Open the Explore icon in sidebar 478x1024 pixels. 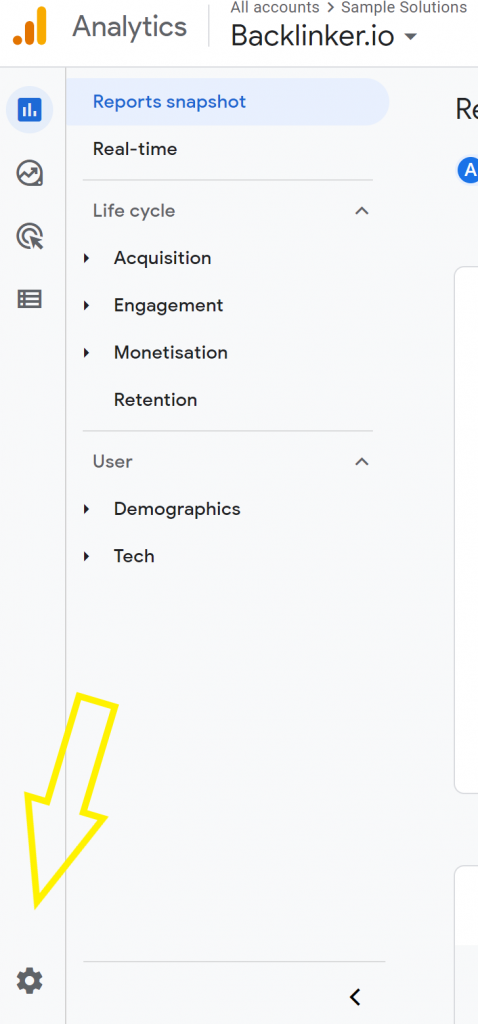point(29,174)
